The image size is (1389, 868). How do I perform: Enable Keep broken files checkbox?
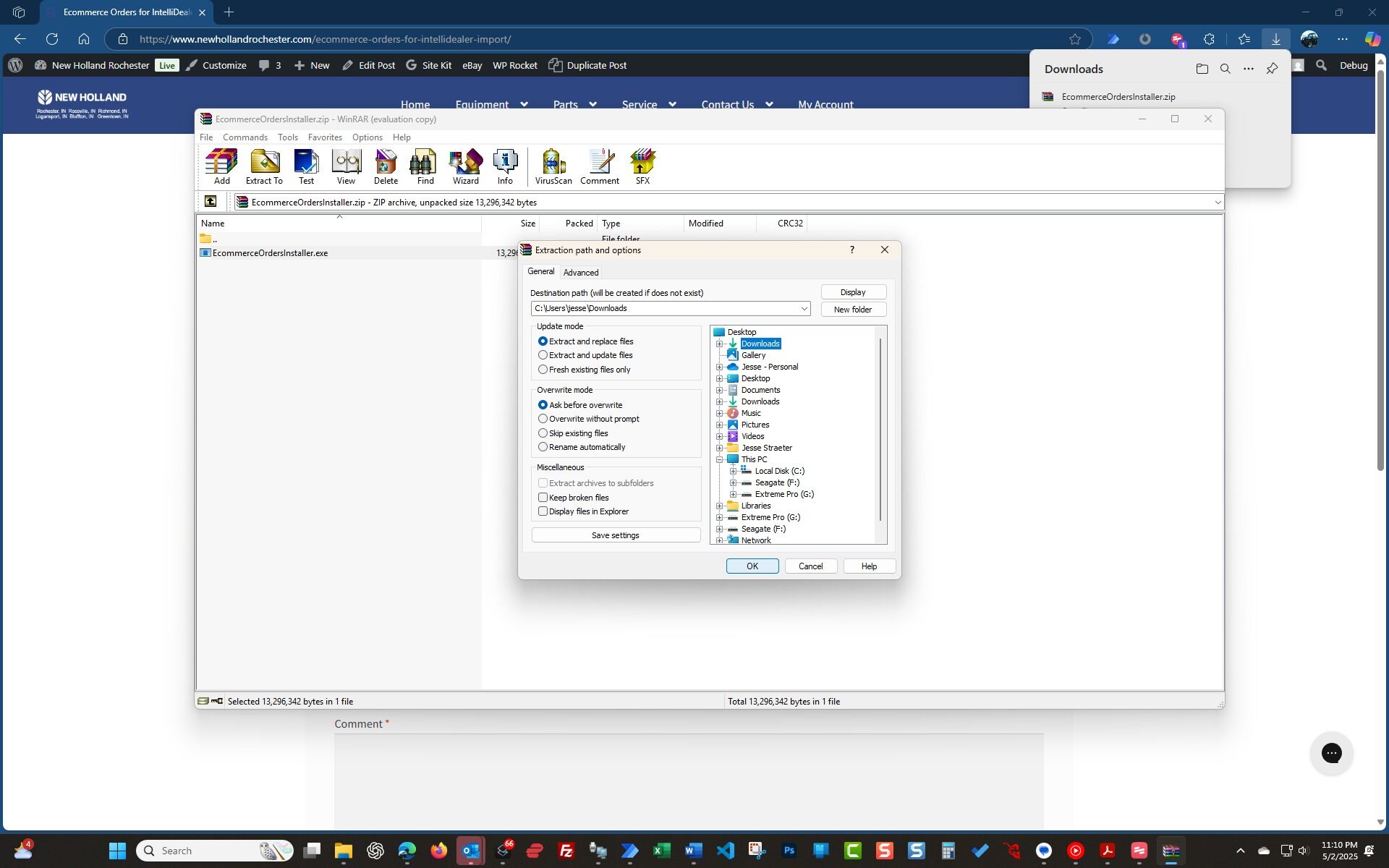[543, 498]
